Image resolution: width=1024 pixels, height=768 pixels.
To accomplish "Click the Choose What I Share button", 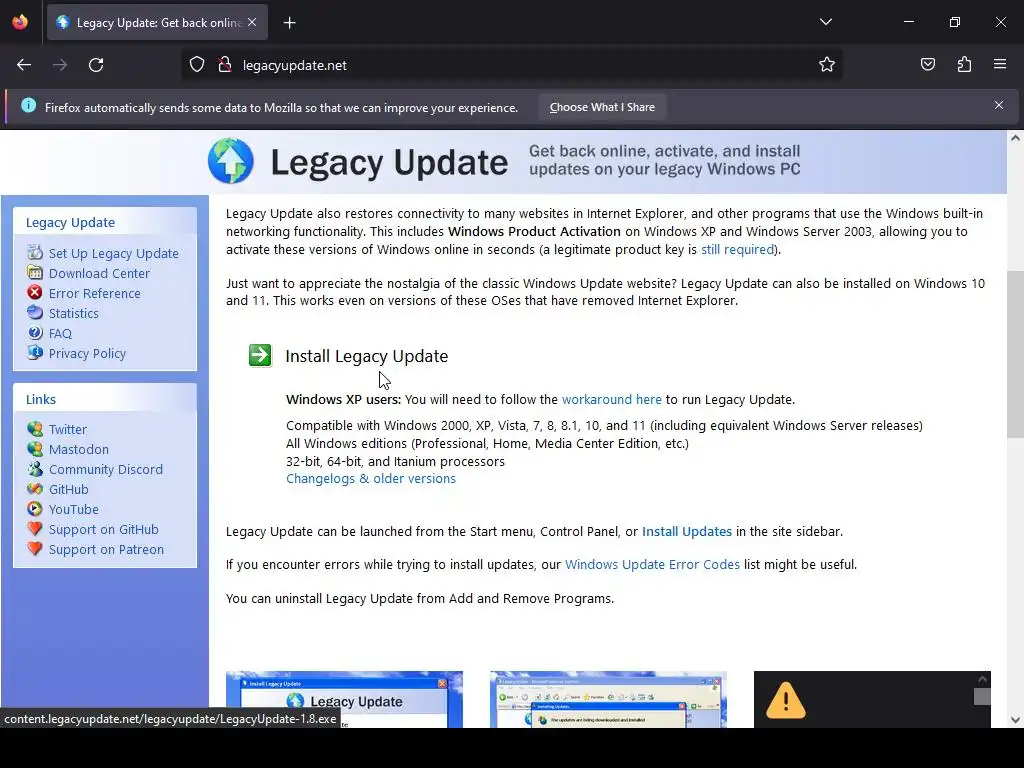I will coord(602,107).
